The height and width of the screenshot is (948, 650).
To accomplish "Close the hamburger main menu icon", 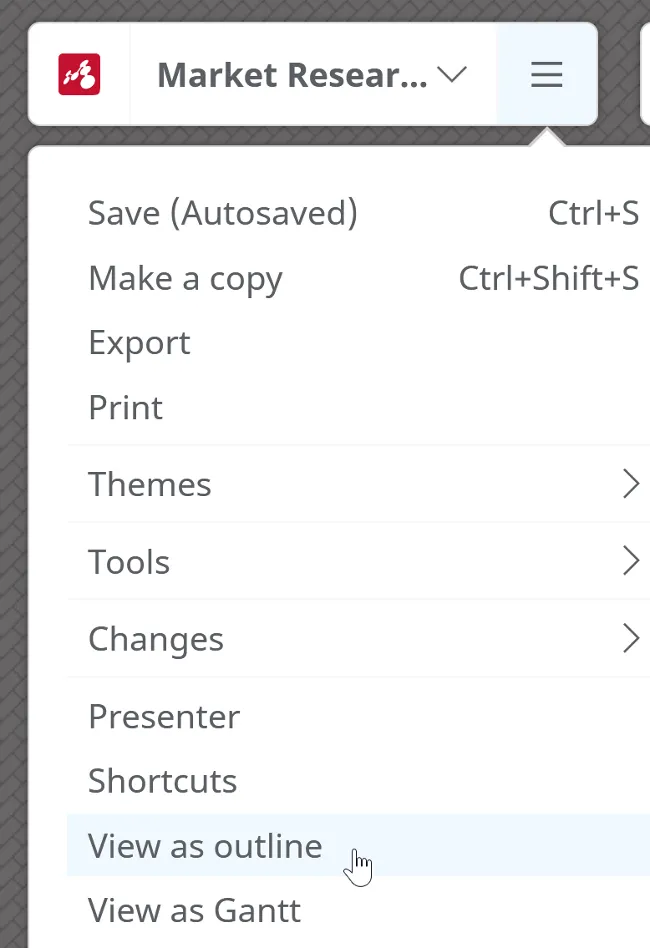I will point(546,75).
